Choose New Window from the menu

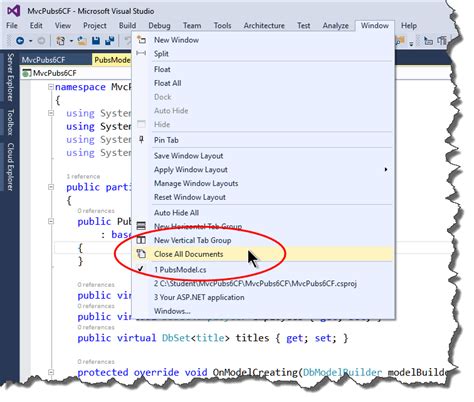pyautogui.click(x=263, y=40)
